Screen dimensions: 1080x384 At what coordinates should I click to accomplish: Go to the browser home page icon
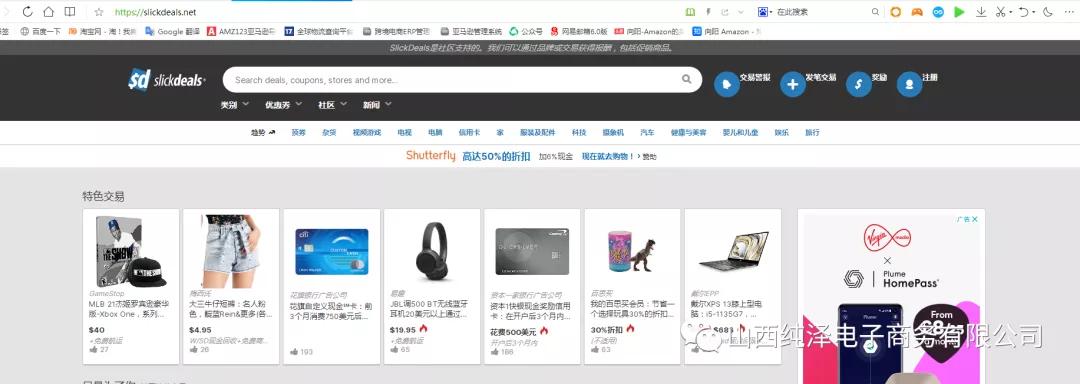pyautogui.click(x=48, y=12)
